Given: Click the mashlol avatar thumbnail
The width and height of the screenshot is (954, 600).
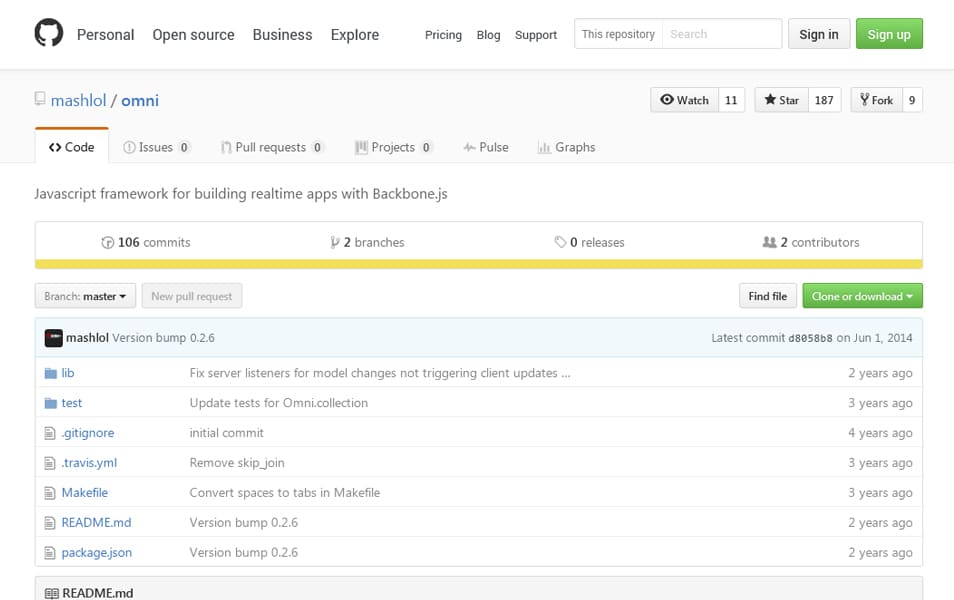Looking at the screenshot, I should click(54, 338).
